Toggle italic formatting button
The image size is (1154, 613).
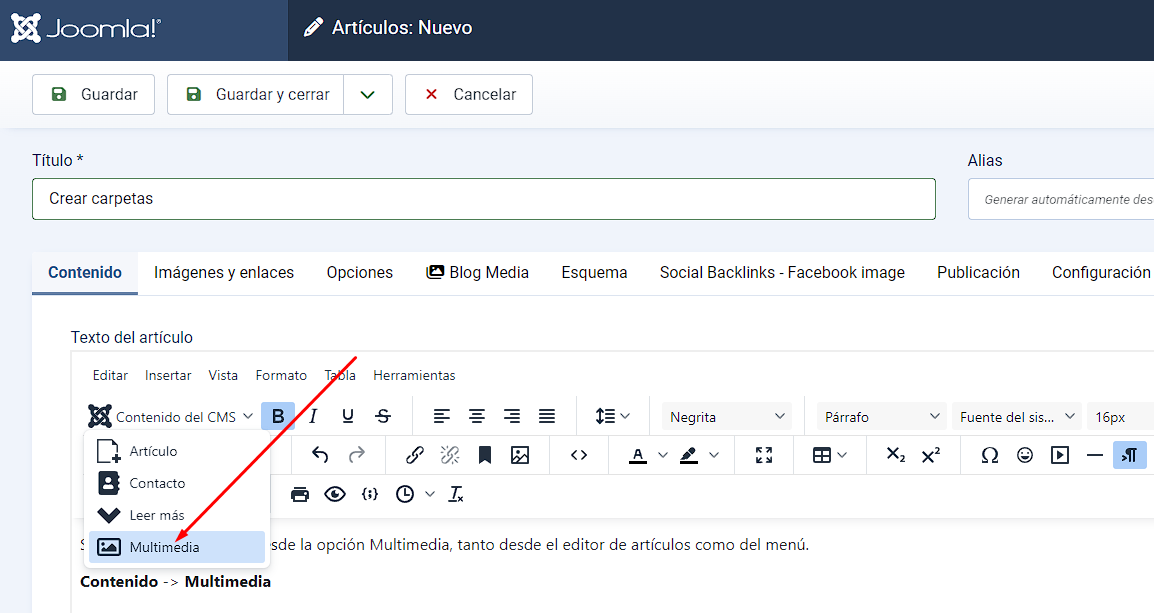pyautogui.click(x=313, y=416)
